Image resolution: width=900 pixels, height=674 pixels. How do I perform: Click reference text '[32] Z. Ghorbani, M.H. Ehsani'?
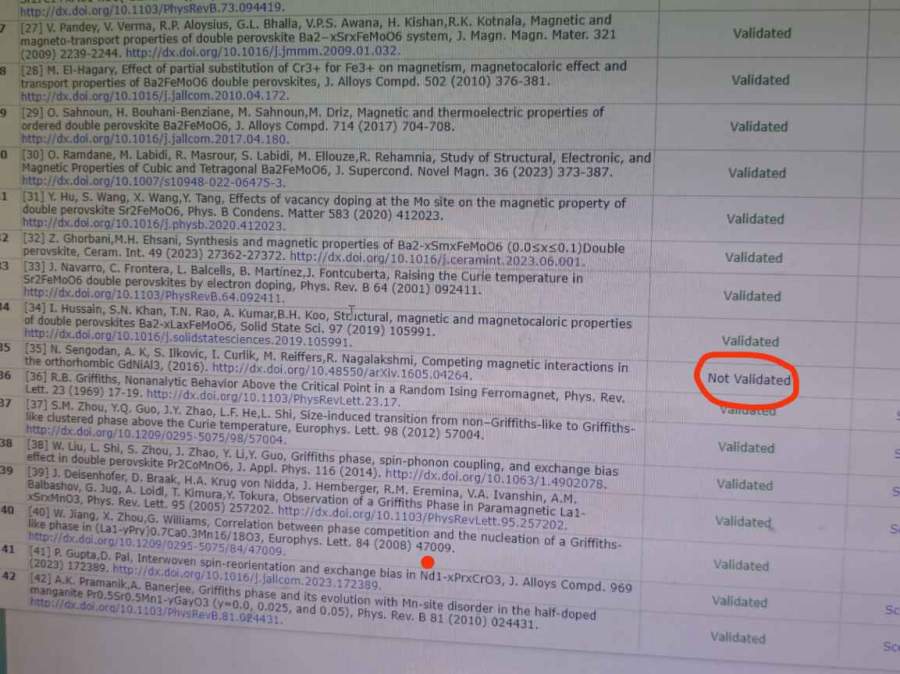102,238
